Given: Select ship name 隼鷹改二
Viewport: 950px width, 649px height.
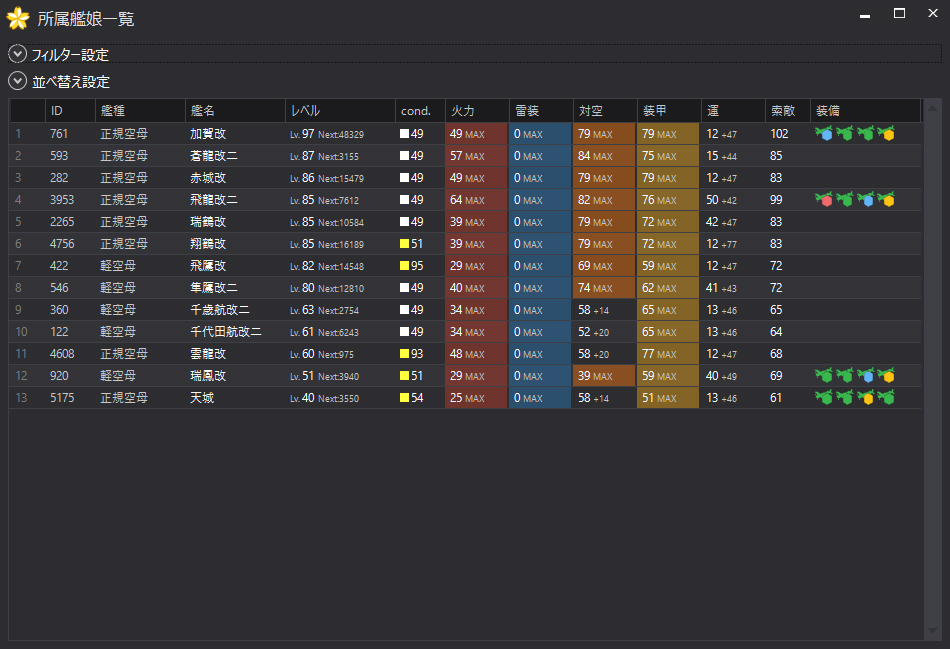Looking at the screenshot, I should (x=214, y=288).
